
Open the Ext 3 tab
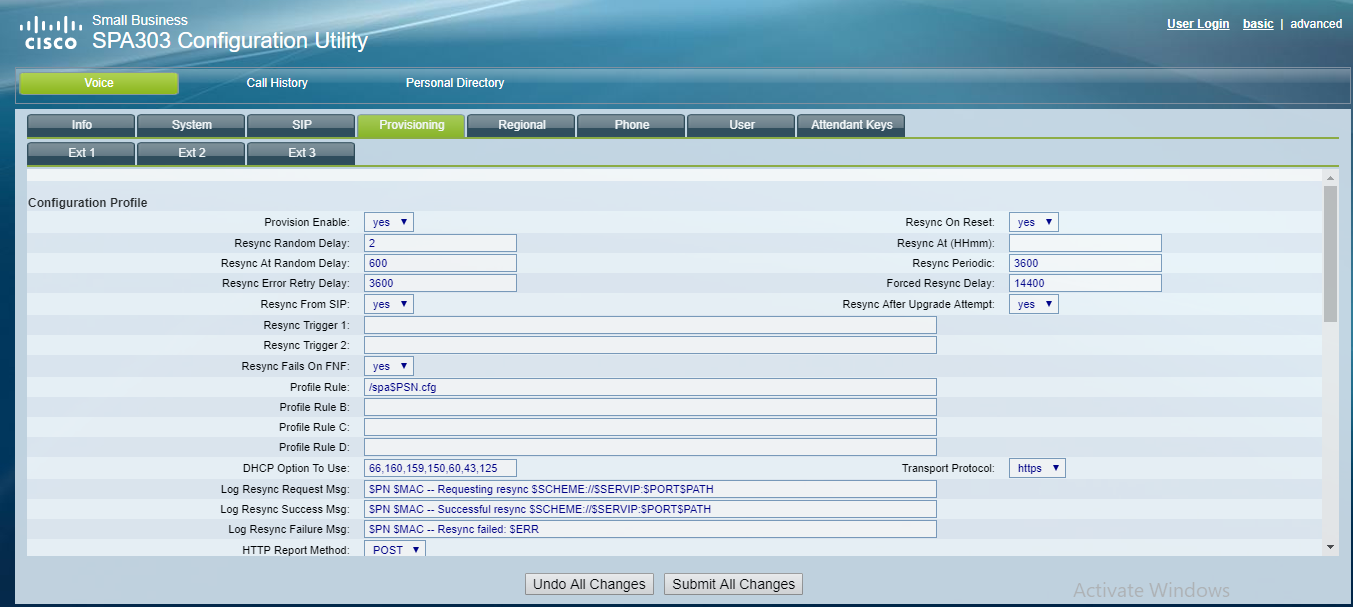tap(301, 153)
